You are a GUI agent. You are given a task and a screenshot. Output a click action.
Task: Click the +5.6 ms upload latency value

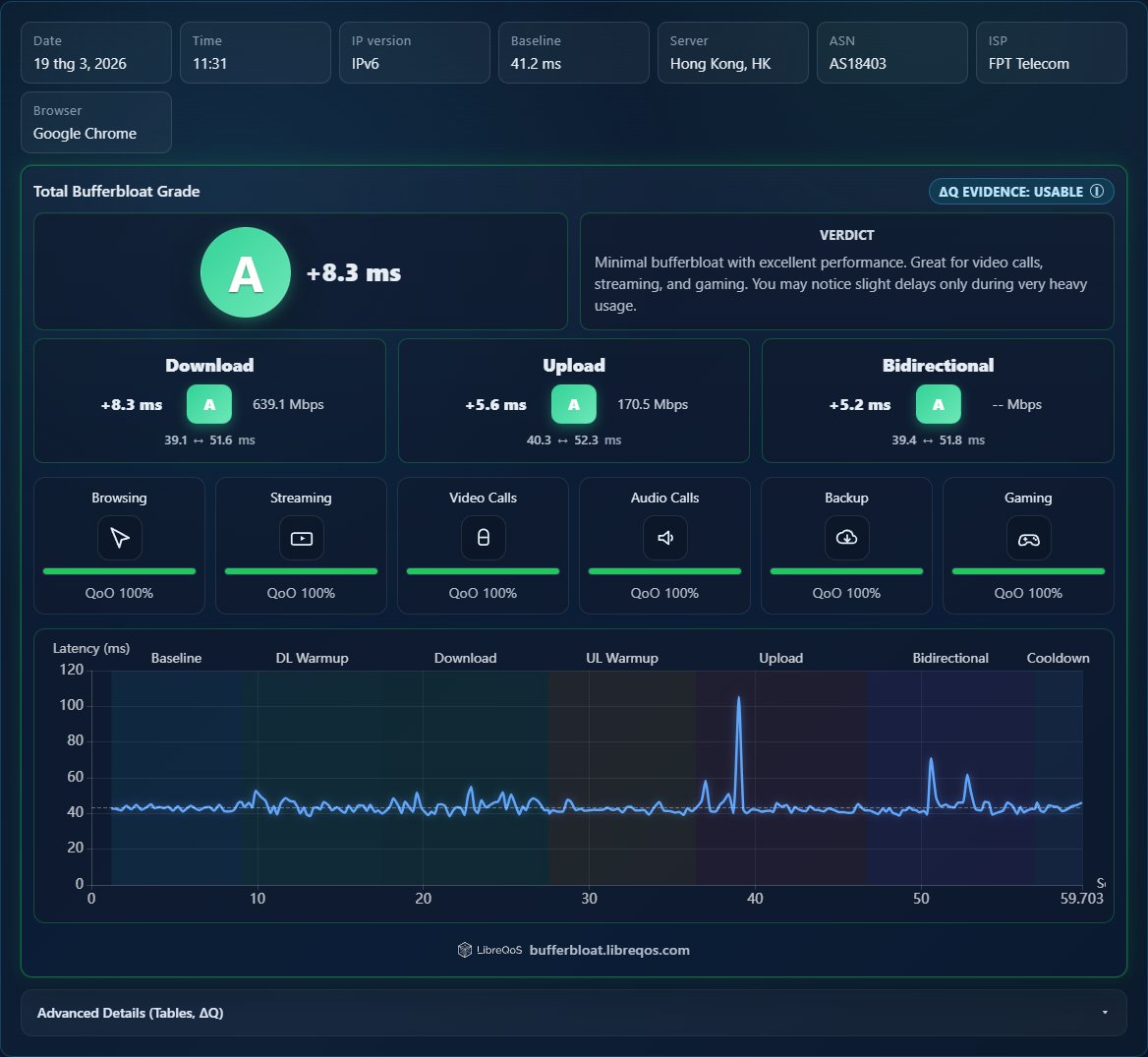tap(495, 404)
